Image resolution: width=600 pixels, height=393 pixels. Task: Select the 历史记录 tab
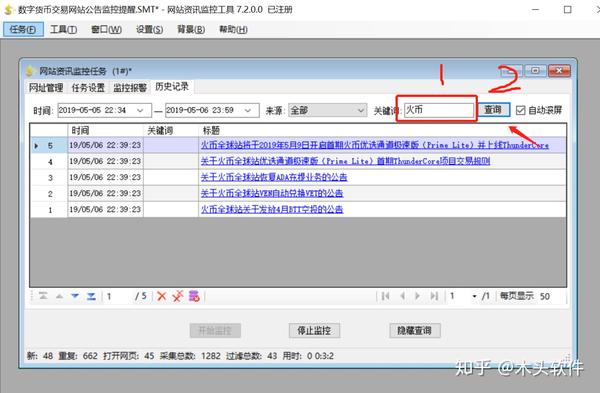pos(172,87)
